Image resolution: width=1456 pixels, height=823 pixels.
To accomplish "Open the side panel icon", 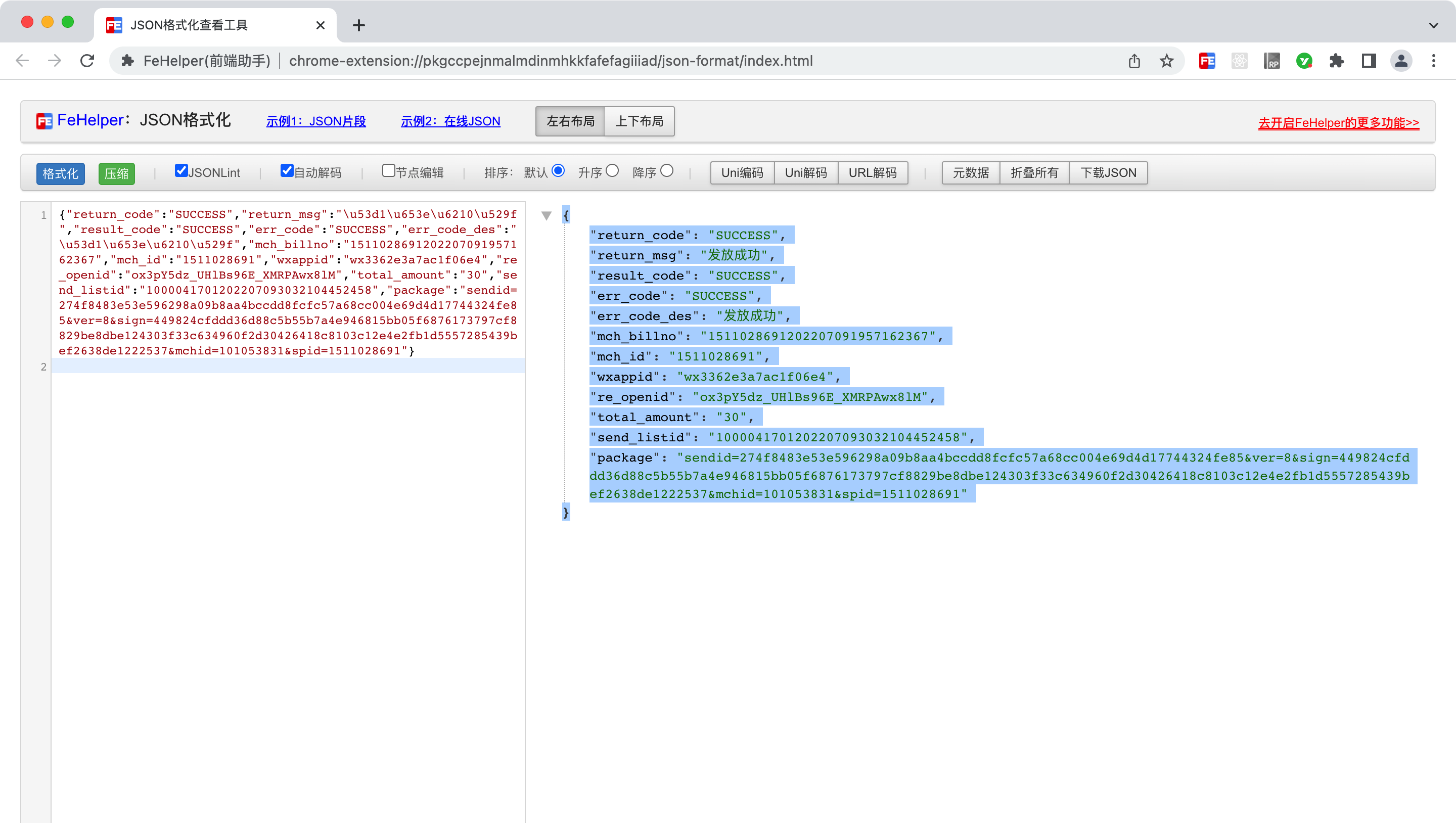I will [x=1369, y=61].
